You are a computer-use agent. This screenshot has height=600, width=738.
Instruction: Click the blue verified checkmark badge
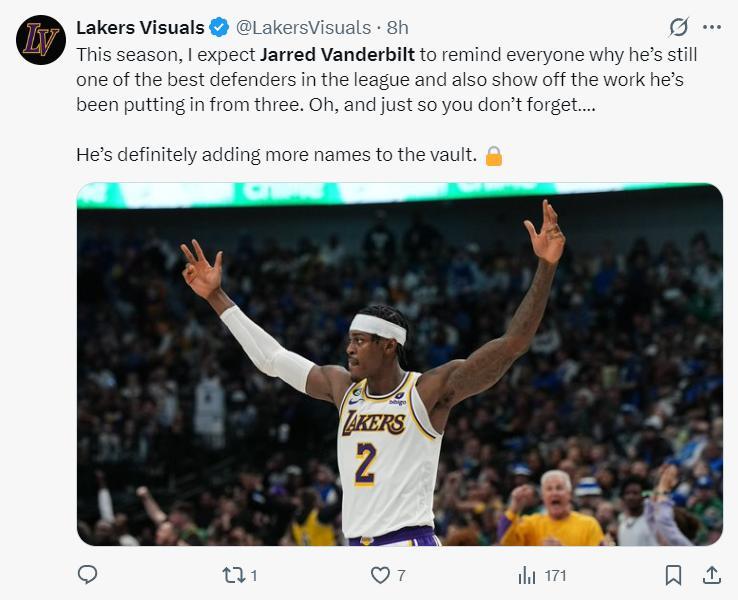pyautogui.click(x=219, y=27)
